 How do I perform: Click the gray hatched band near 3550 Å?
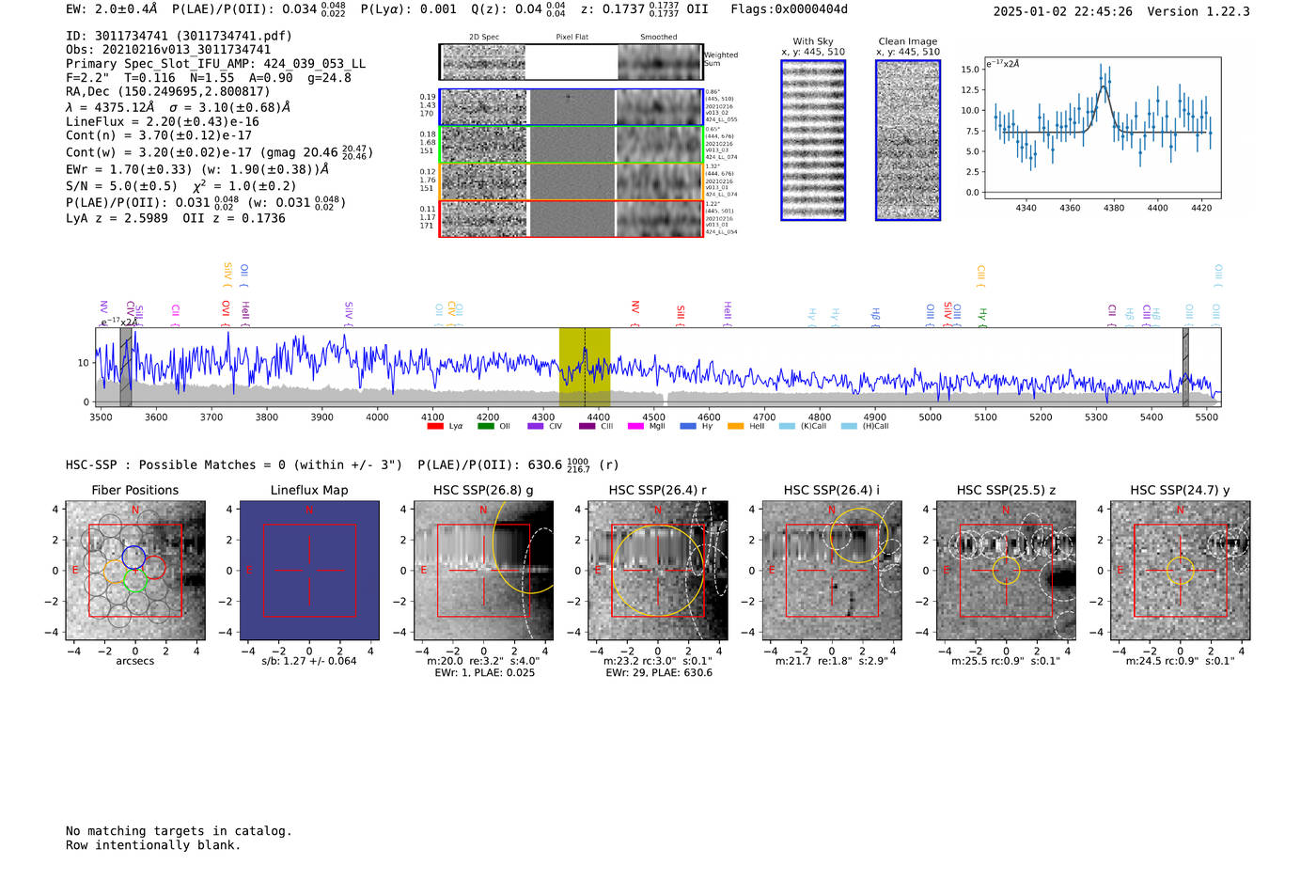pyautogui.click(x=126, y=367)
